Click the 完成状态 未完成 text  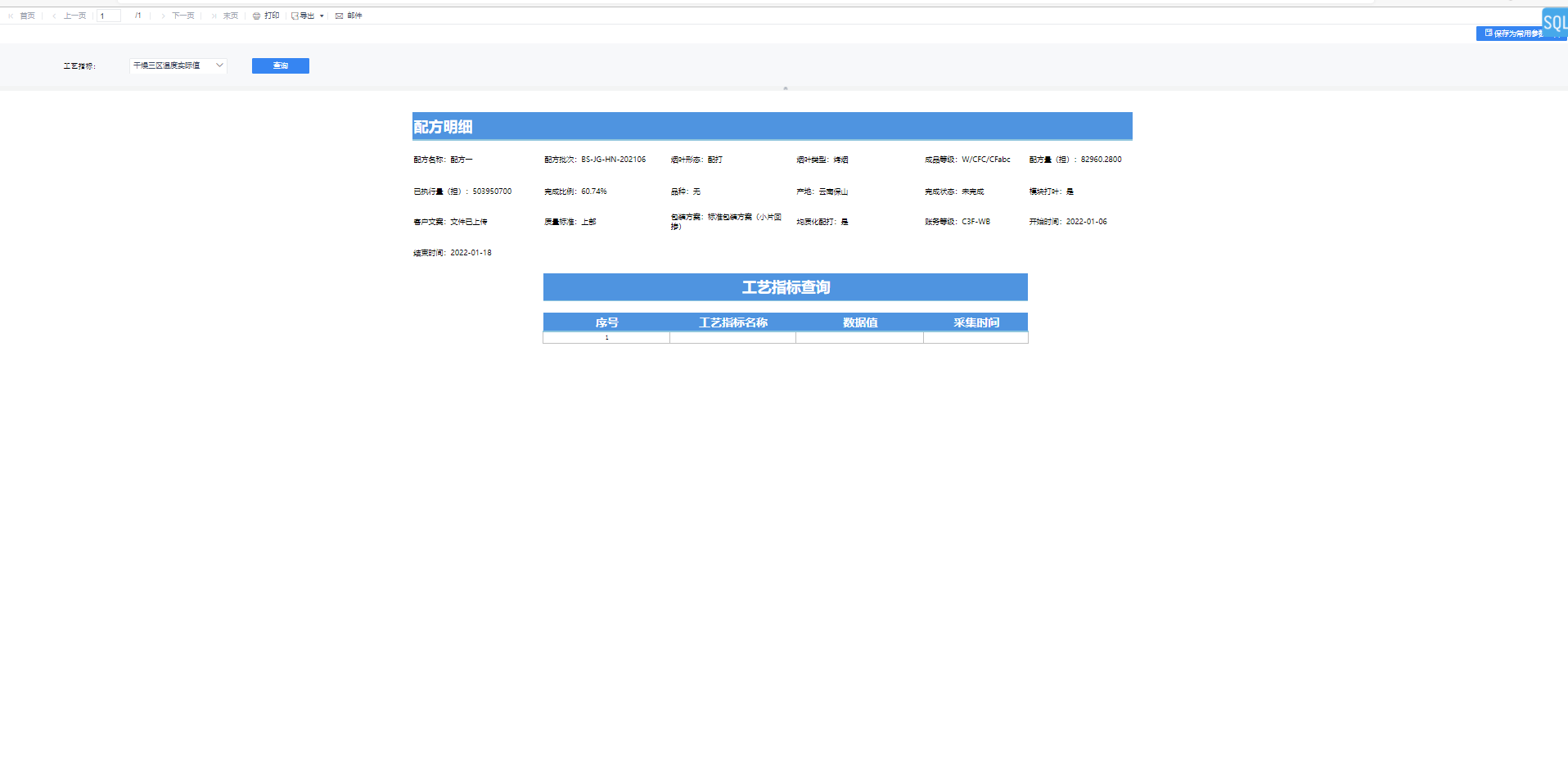954,191
